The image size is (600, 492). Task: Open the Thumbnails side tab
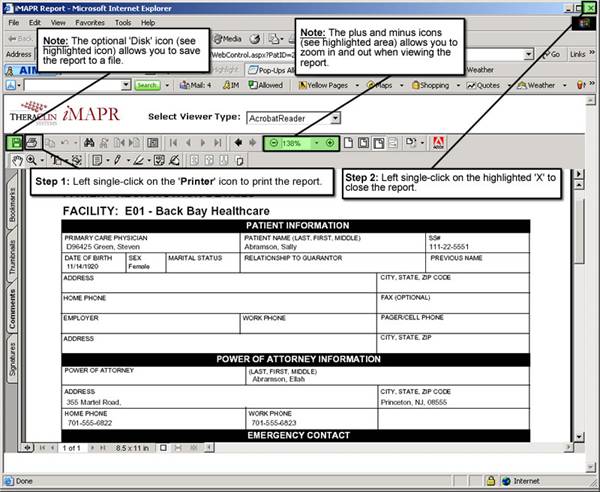click(x=12, y=252)
